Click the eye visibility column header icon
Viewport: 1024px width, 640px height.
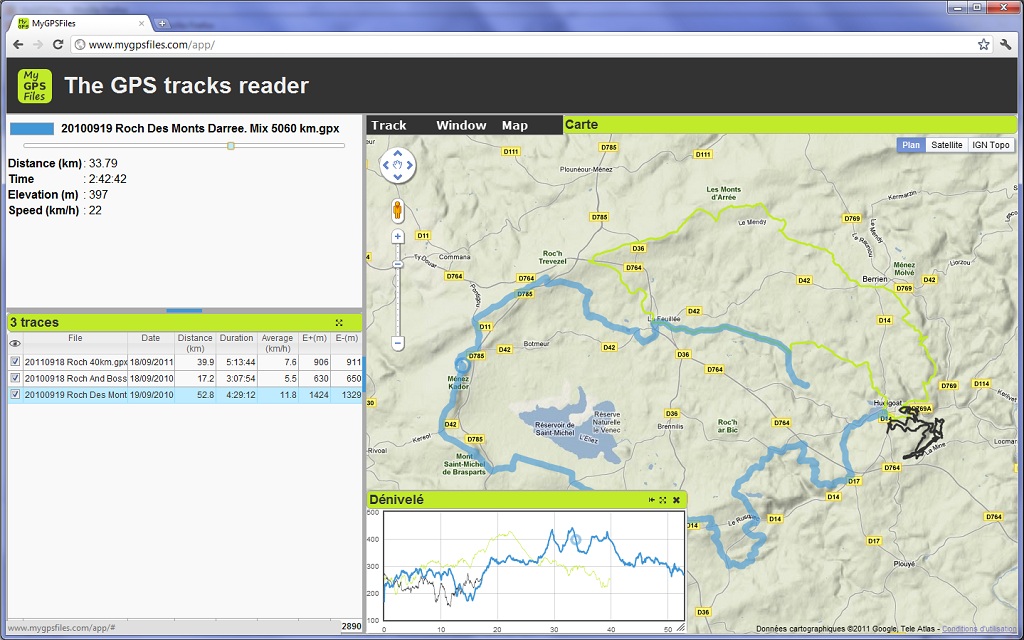coord(15,344)
